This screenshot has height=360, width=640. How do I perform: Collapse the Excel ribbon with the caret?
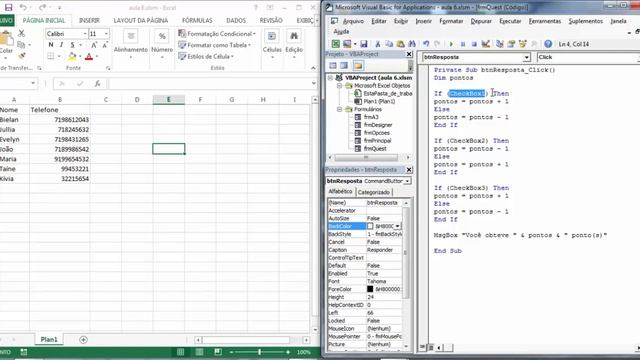point(313,68)
